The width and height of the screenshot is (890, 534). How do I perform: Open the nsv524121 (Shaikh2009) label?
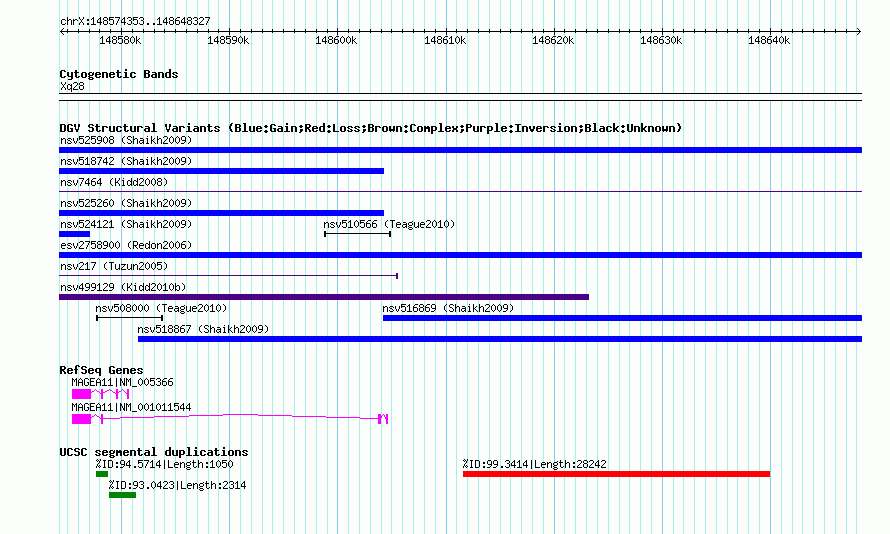(126, 224)
